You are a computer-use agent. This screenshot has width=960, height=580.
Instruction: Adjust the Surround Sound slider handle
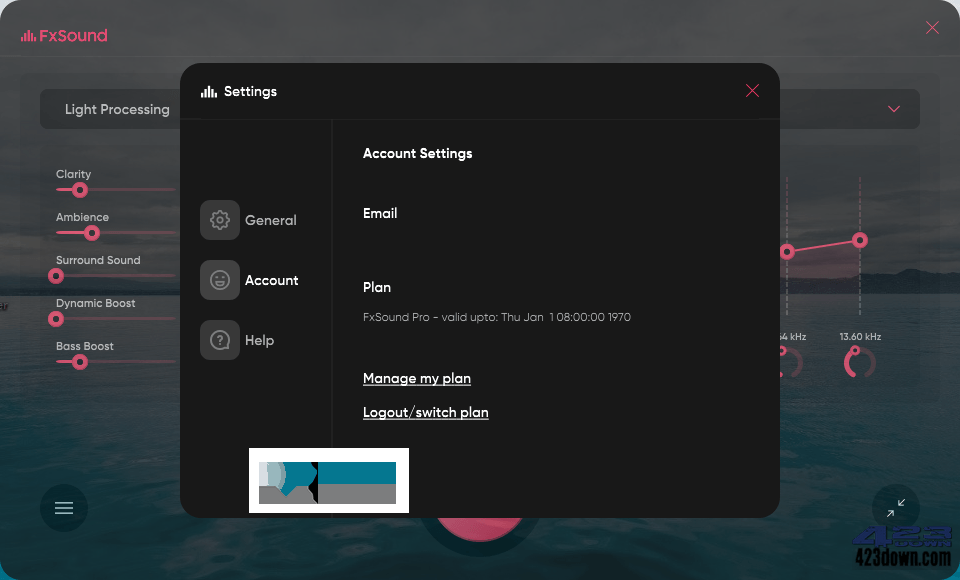(x=56, y=276)
